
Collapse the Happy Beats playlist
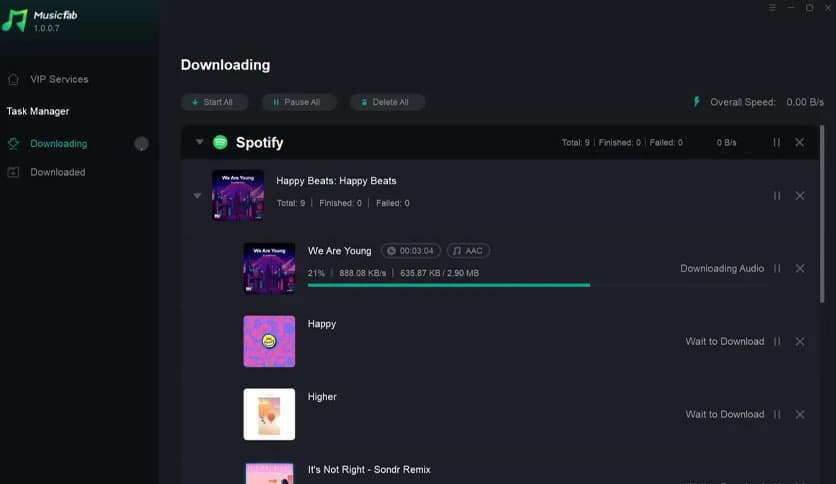click(x=197, y=196)
